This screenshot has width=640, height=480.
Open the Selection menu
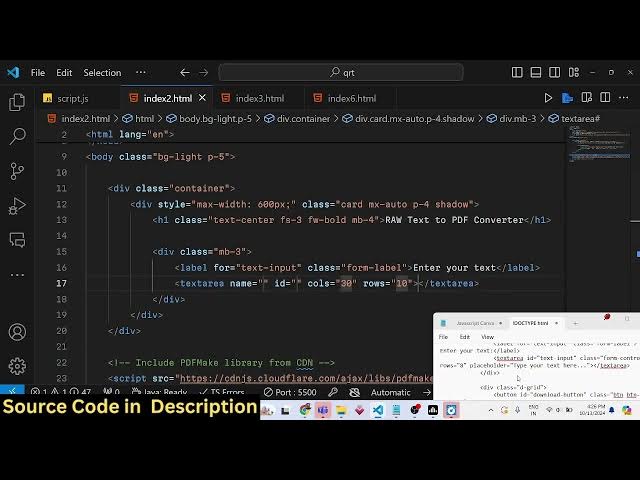[102, 72]
